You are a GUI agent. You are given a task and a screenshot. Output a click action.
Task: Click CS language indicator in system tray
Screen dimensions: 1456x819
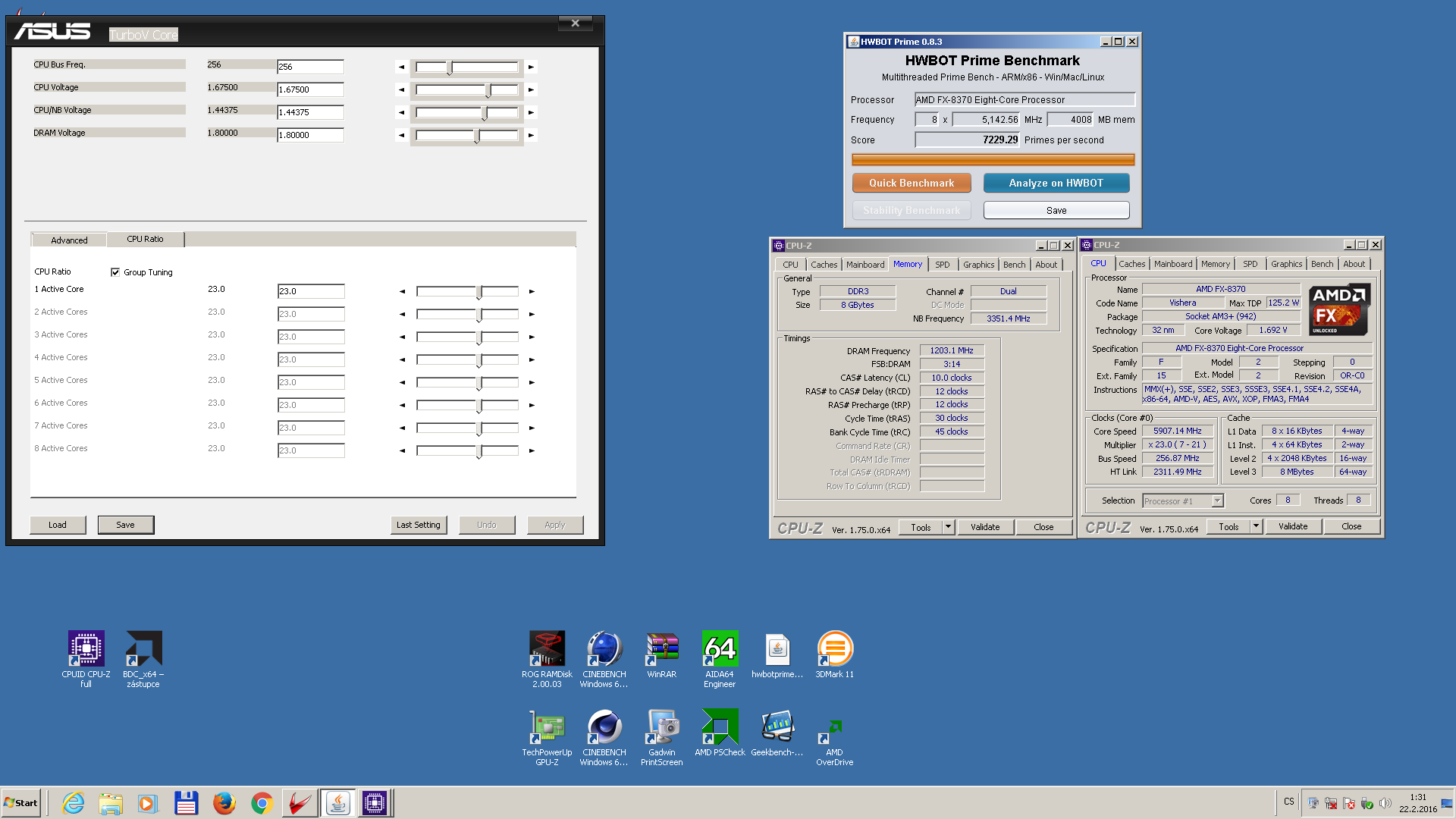click(x=1289, y=802)
